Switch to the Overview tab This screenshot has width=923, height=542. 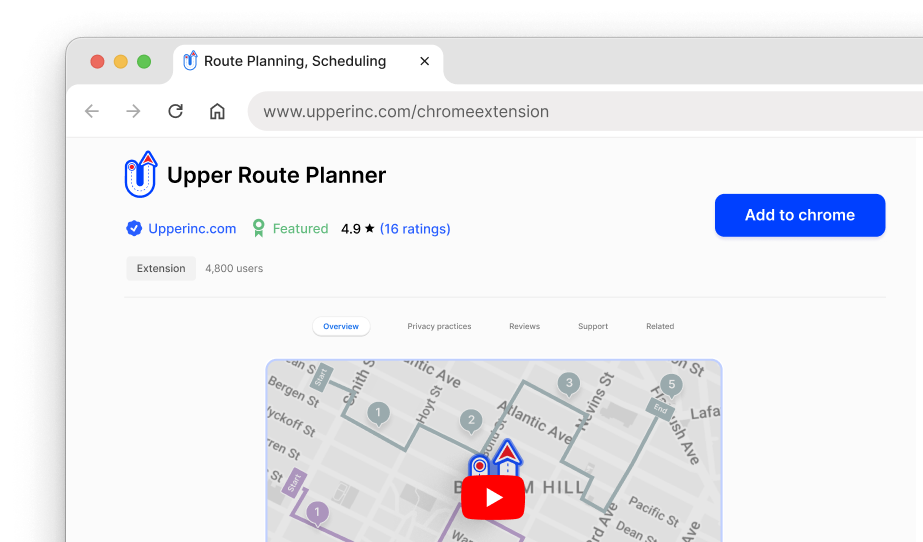[x=341, y=326]
